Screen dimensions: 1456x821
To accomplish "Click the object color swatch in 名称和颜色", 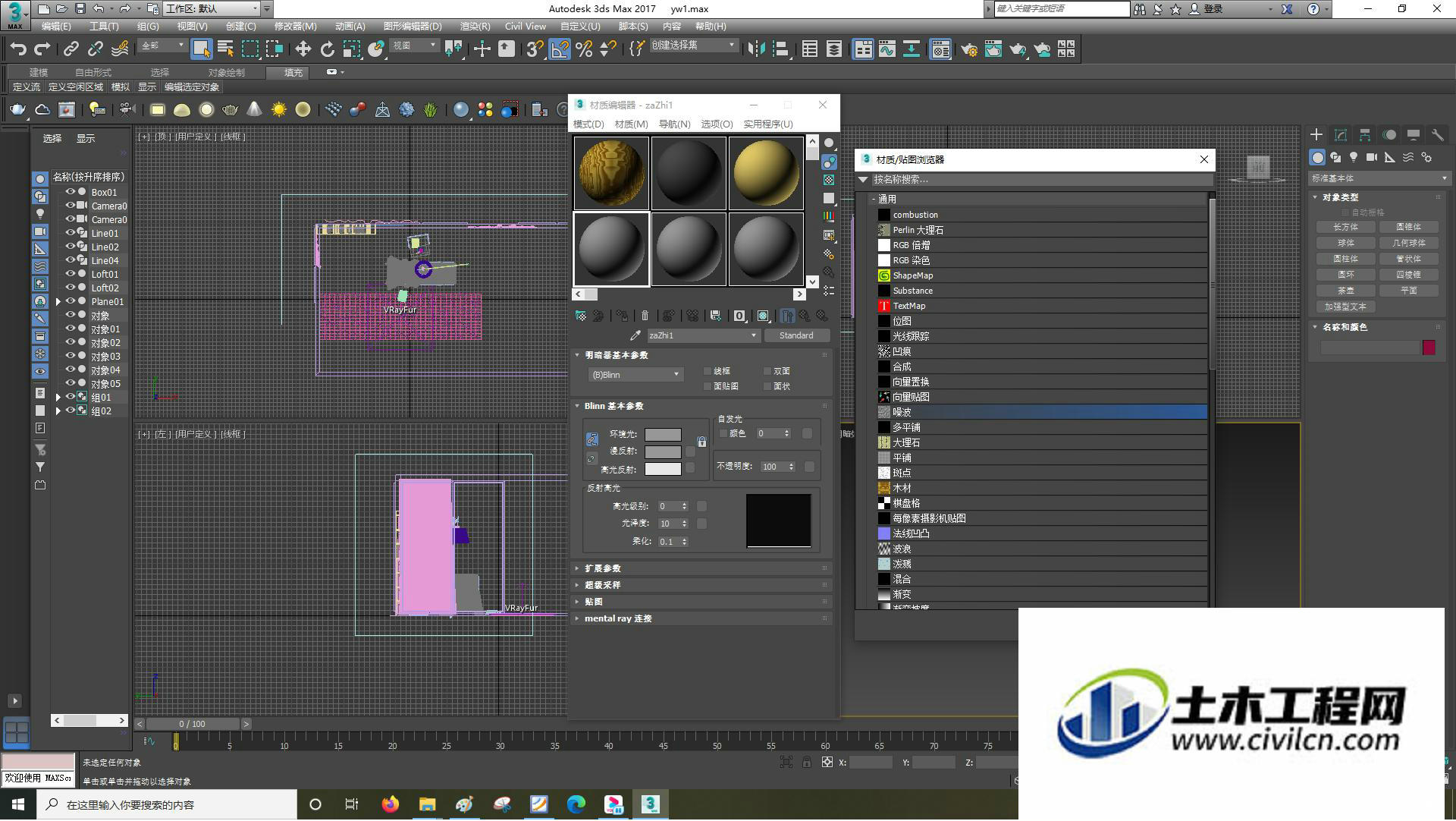I will (x=1429, y=348).
